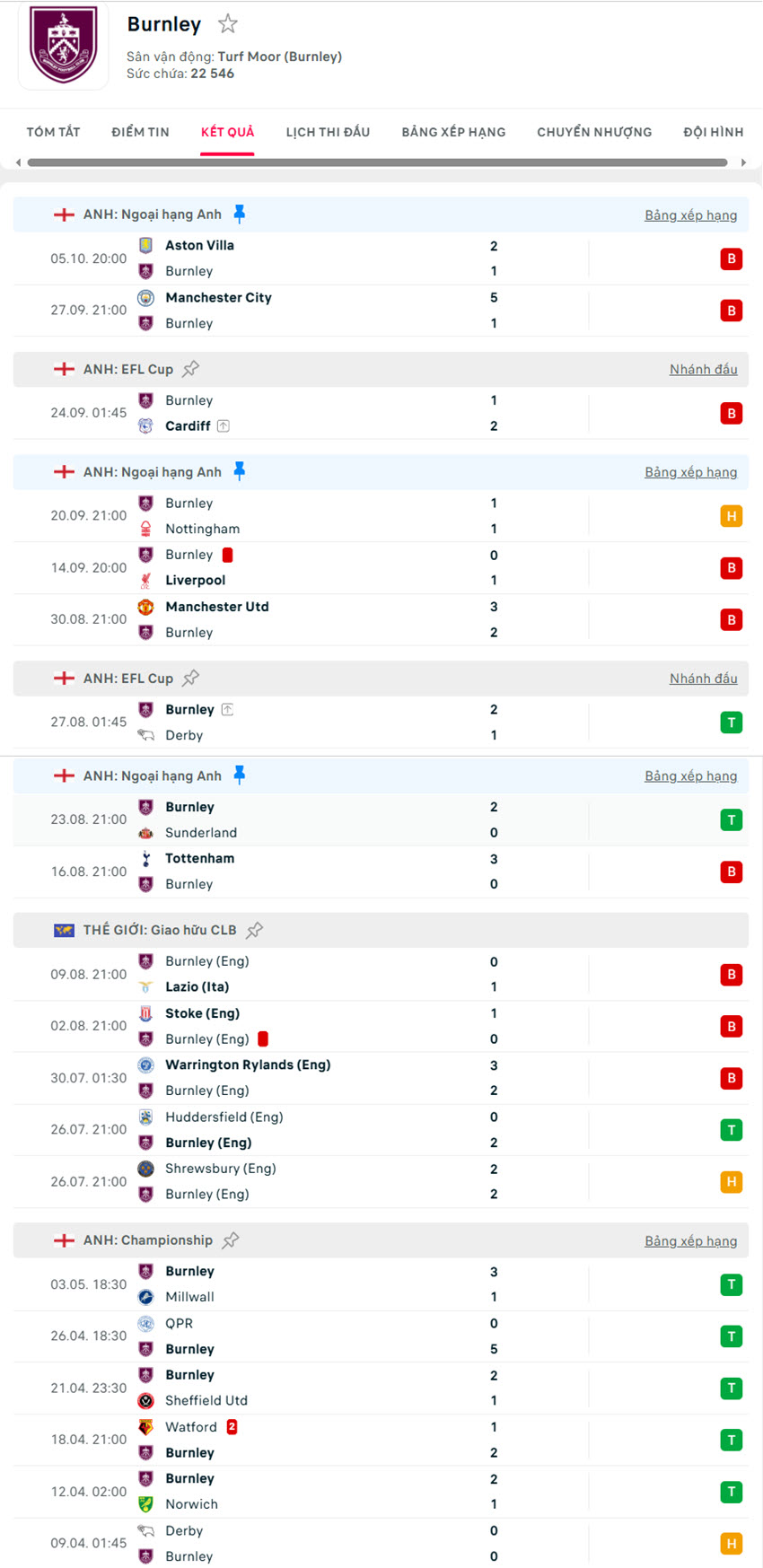Viewport: 763px width, 1568px height.
Task: Pin the Giao hữu CLB section
Action: click(x=255, y=930)
